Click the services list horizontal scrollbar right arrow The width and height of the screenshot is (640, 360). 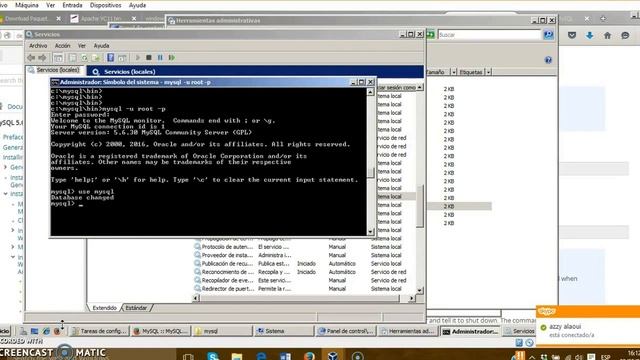tap(411, 298)
